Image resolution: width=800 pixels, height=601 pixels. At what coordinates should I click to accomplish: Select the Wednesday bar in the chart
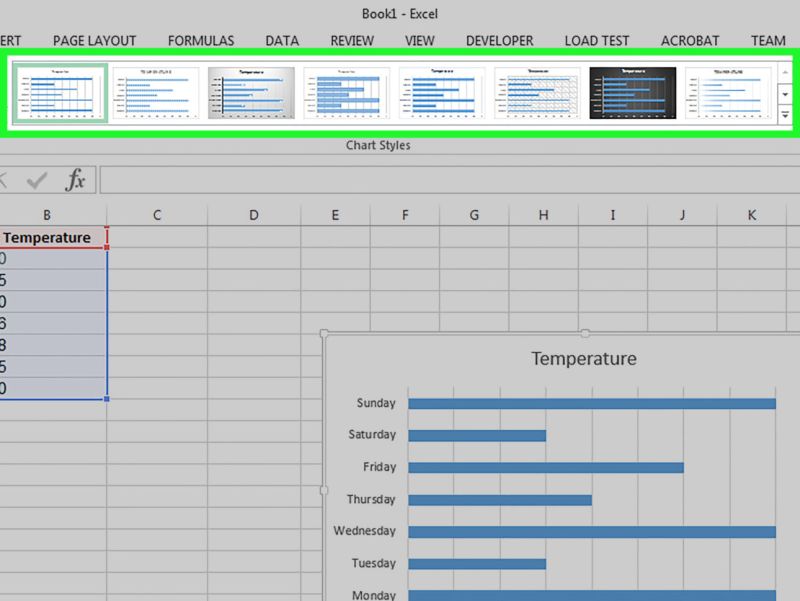[x=590, y=531]
